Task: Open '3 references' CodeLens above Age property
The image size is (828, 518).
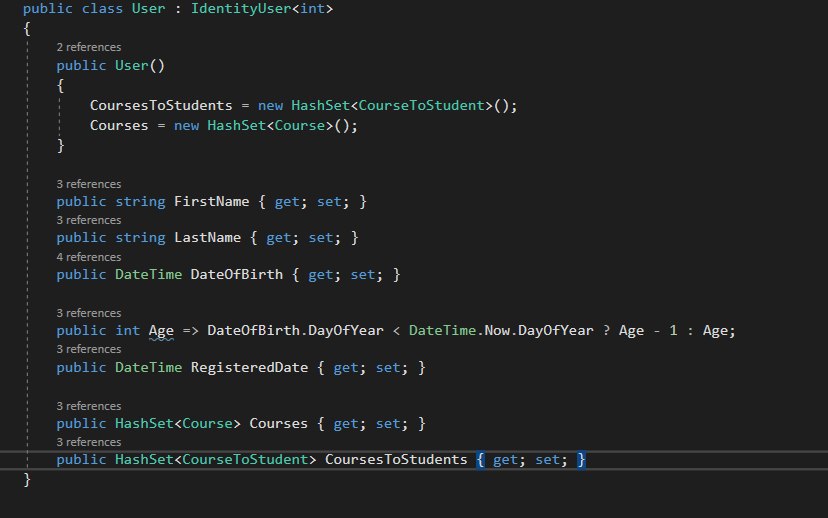Action: pyautogui.click(x=89, y=313)
